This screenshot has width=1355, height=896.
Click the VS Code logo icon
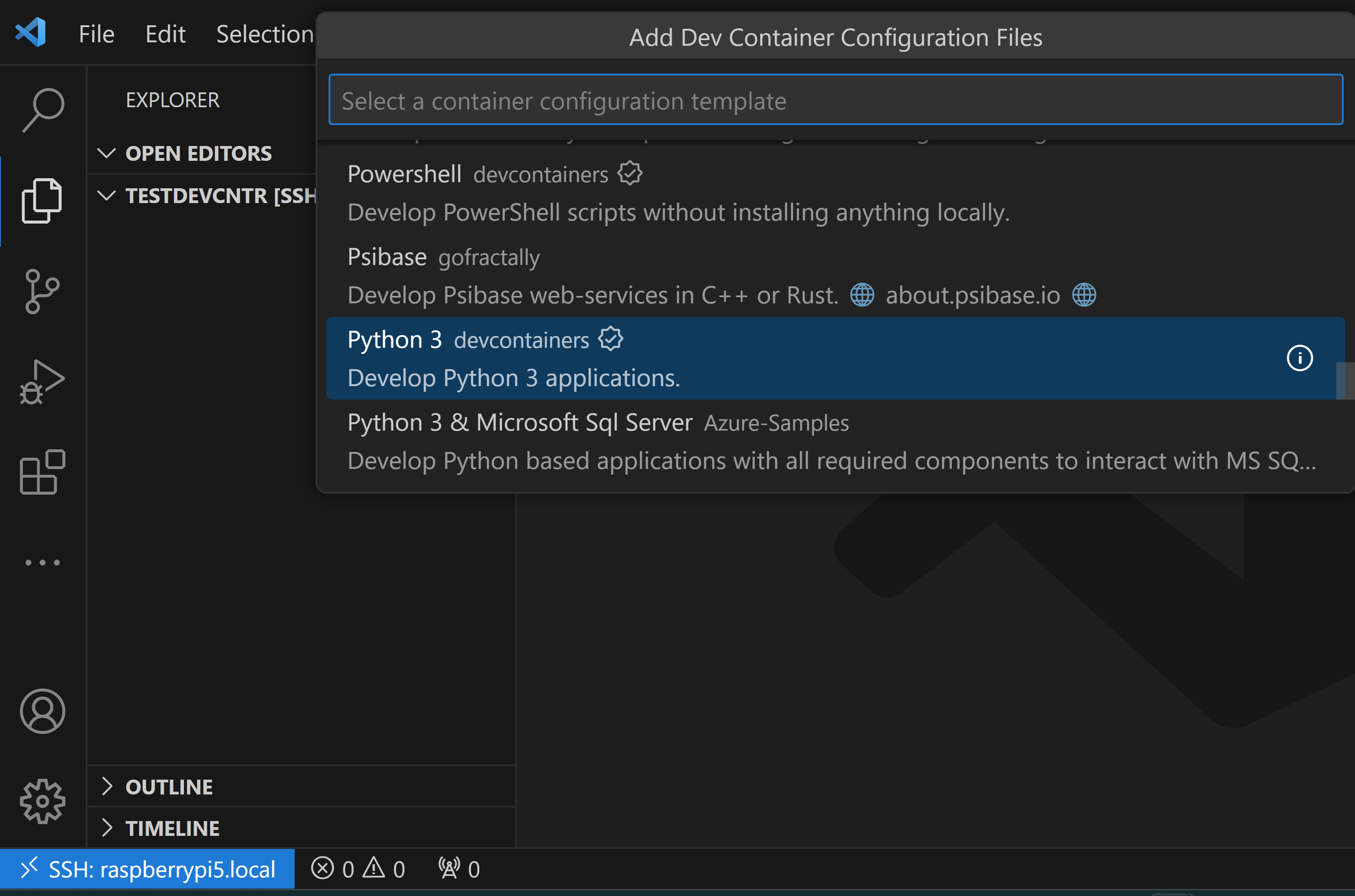[31, 33]
